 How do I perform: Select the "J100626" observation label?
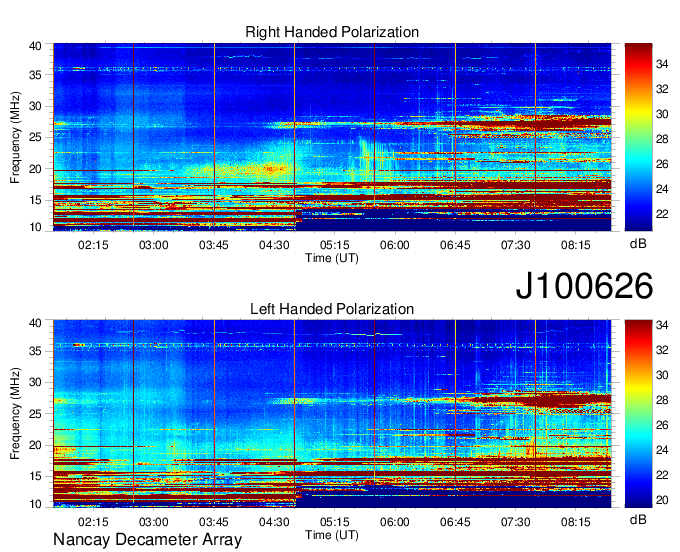[x=584, y=286]
